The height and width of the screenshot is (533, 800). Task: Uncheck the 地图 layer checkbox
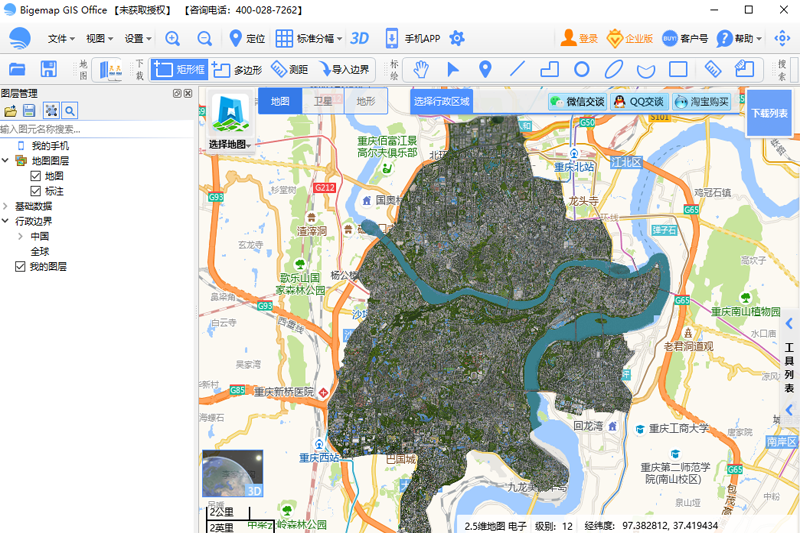[x=36, y=176]
